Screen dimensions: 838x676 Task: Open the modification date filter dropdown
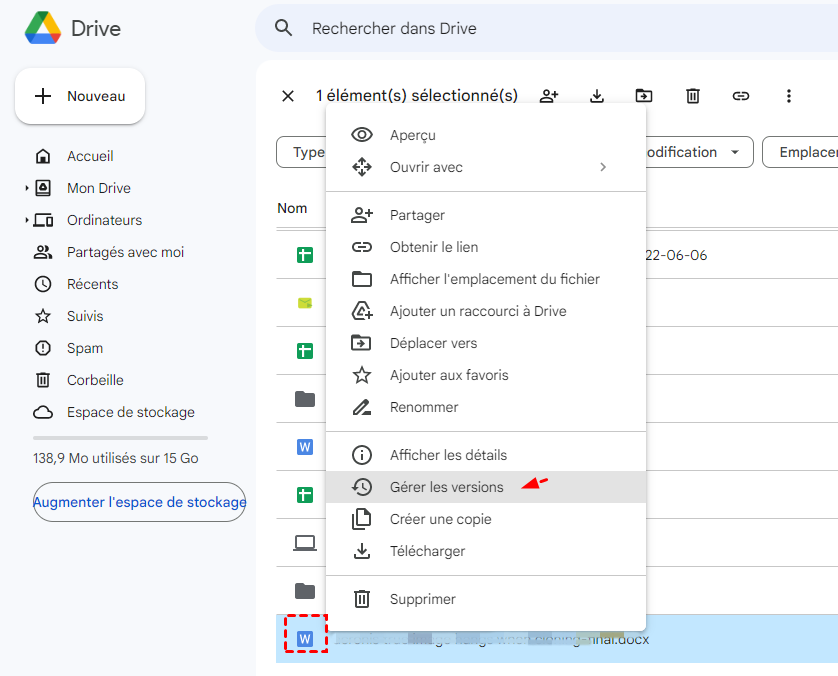699,152
